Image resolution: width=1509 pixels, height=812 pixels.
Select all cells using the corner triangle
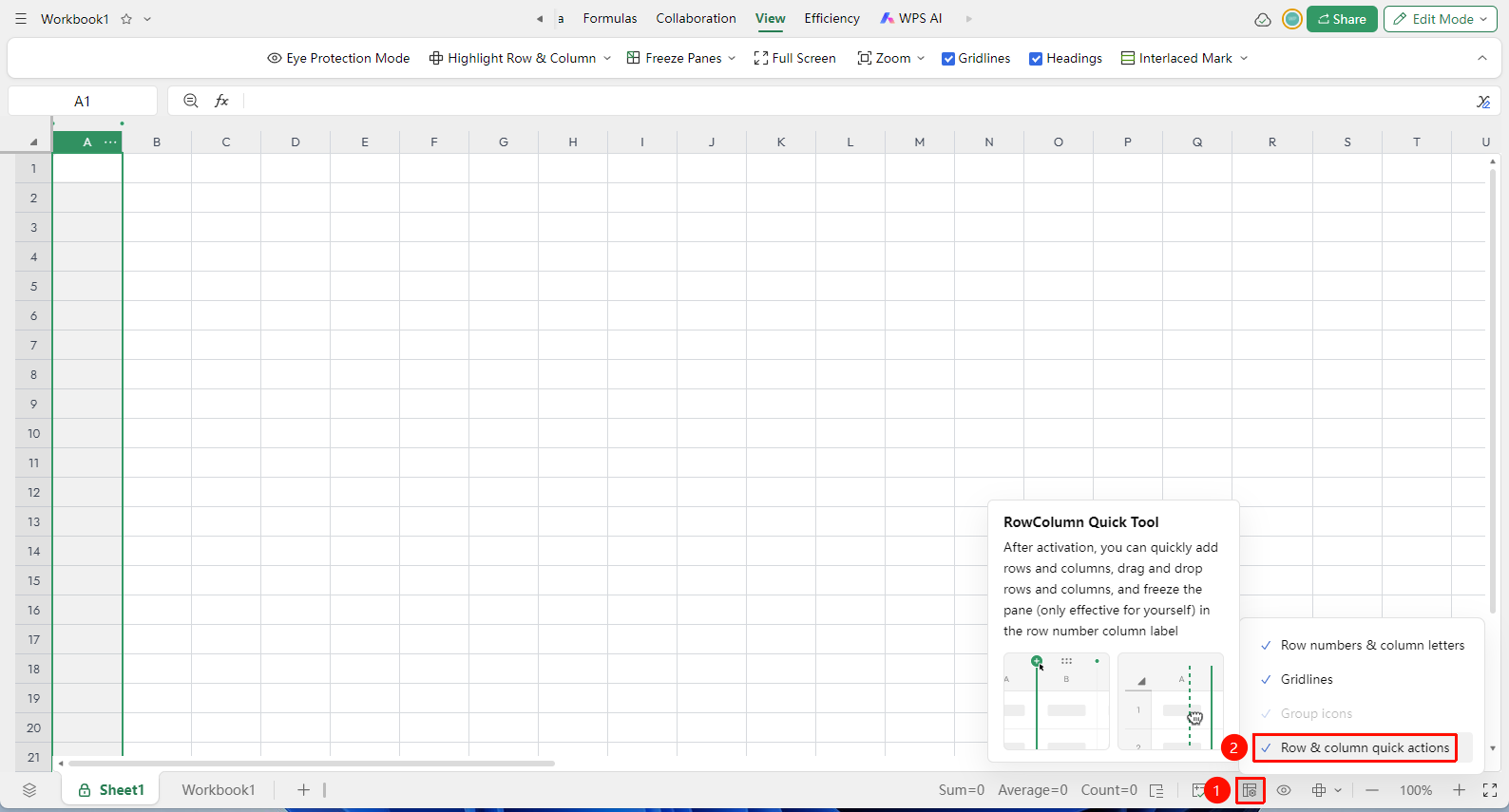(x=33, y=142)
